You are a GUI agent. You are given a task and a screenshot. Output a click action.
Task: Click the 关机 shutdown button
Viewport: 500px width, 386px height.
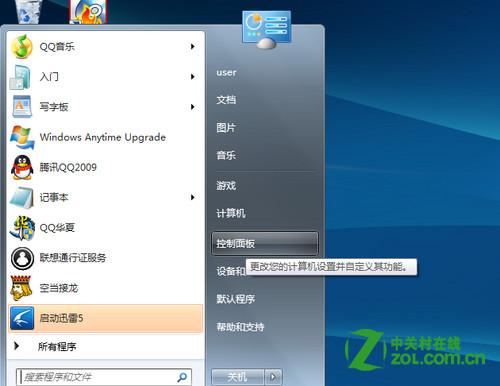coord(238,377)
